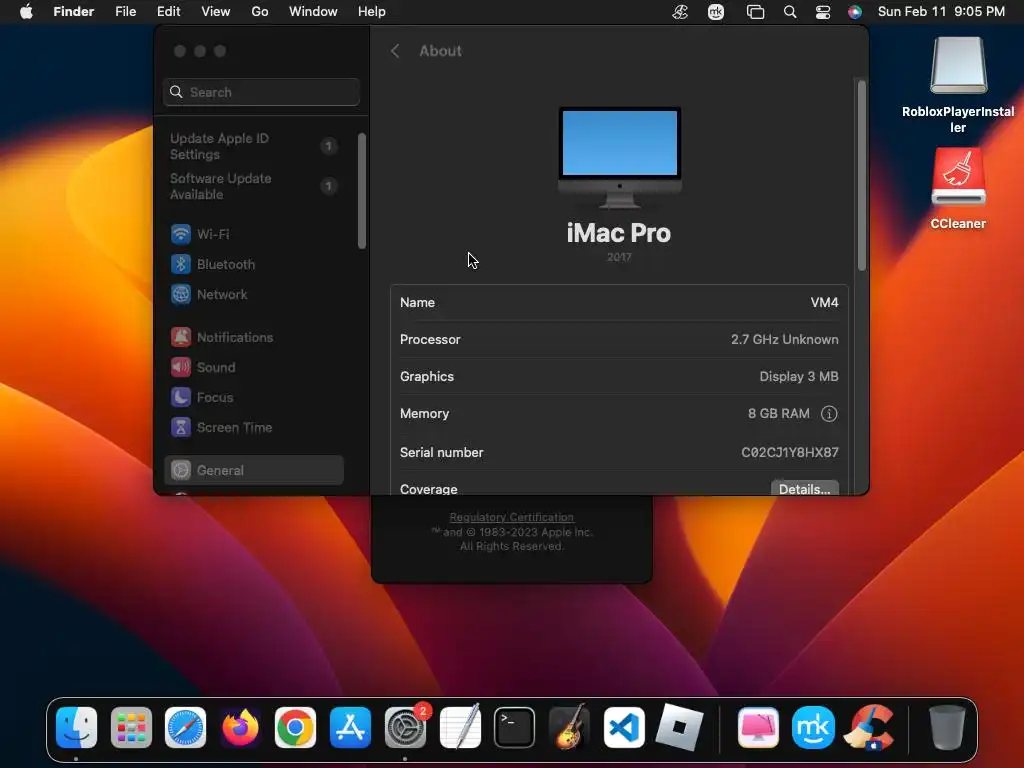Click the iMac Pro image
Screen dimensions: 1024x768
click(x=620, y=157)
